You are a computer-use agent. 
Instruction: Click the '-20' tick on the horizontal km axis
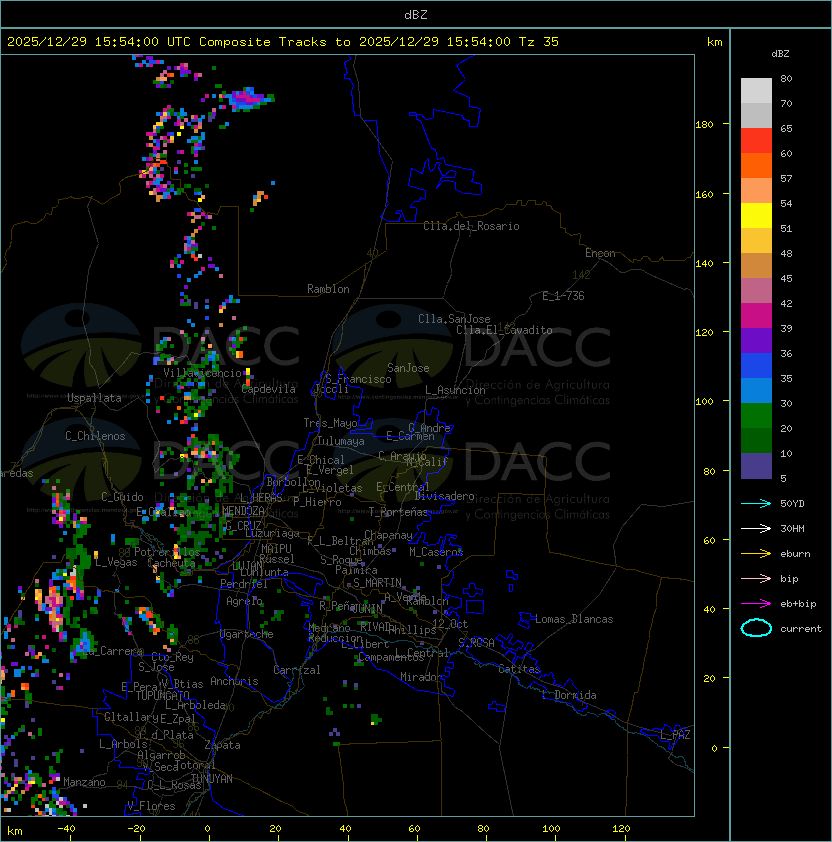(136, 829)
